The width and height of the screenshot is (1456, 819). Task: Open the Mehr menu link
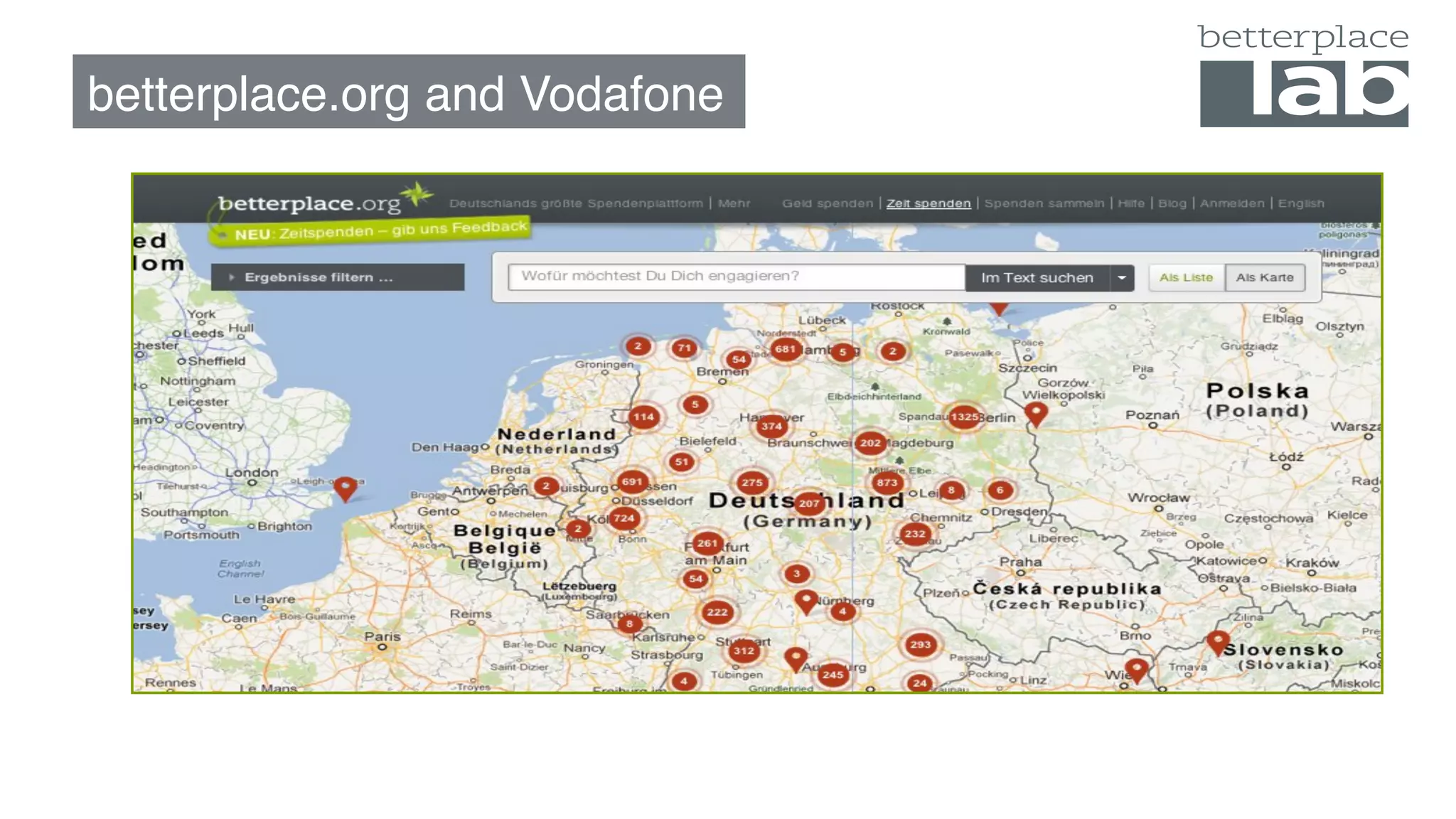click(x=734, y=203)
